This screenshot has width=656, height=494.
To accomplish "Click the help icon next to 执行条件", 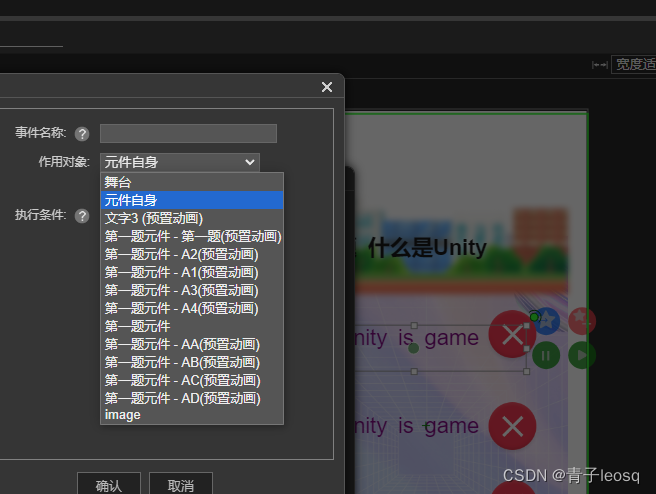I will [82, 216].
